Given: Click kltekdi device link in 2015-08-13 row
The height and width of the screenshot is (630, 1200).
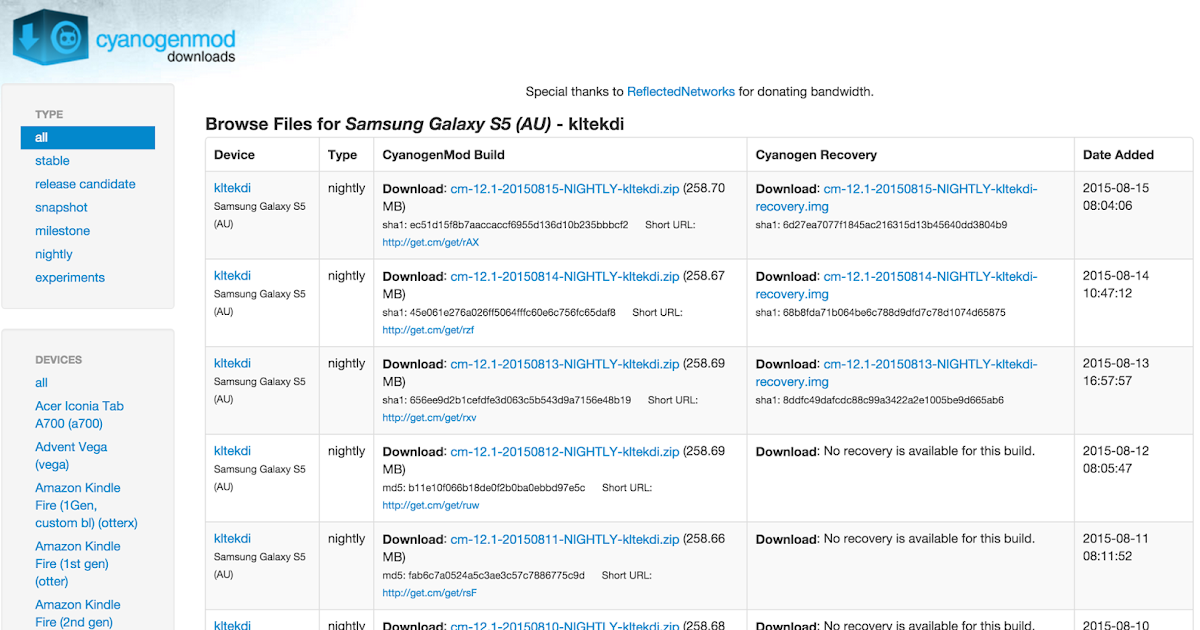Looking at the screenshot, I should pos(232,364).
